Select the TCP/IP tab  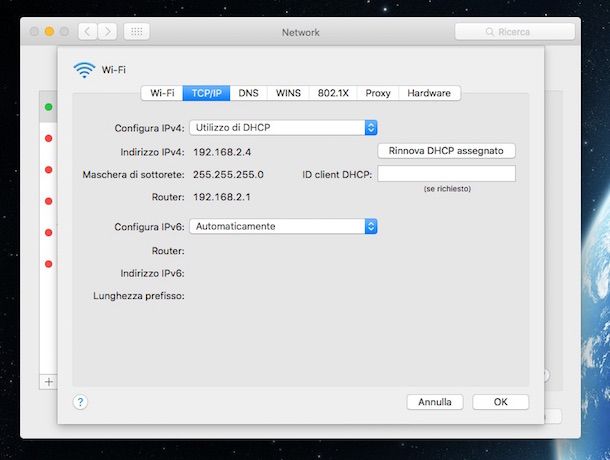207,93
